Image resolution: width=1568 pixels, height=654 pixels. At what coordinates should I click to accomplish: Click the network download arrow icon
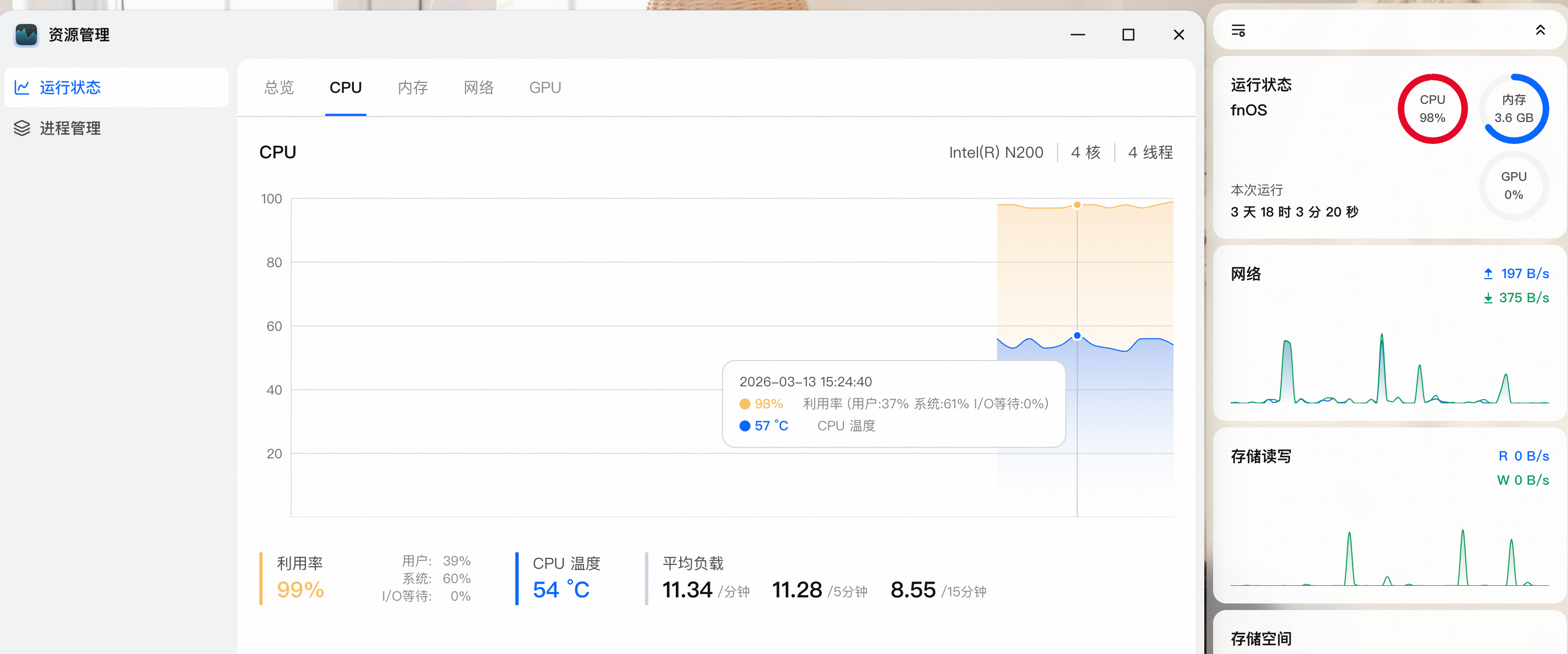[x=1488, y=298]
